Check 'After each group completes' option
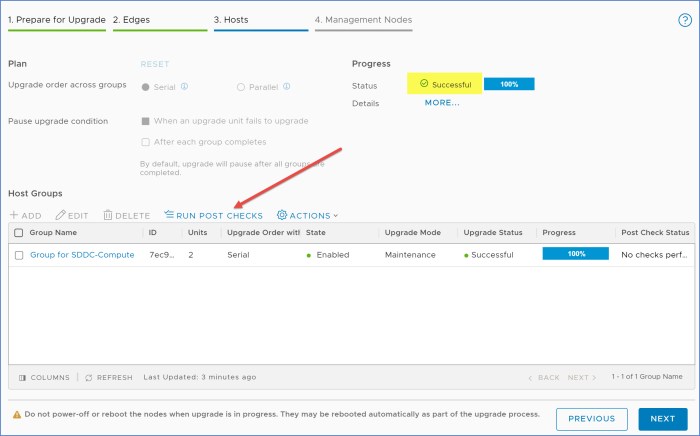The width and height of the screenshot is (700, 436). (x=146, y=141)
